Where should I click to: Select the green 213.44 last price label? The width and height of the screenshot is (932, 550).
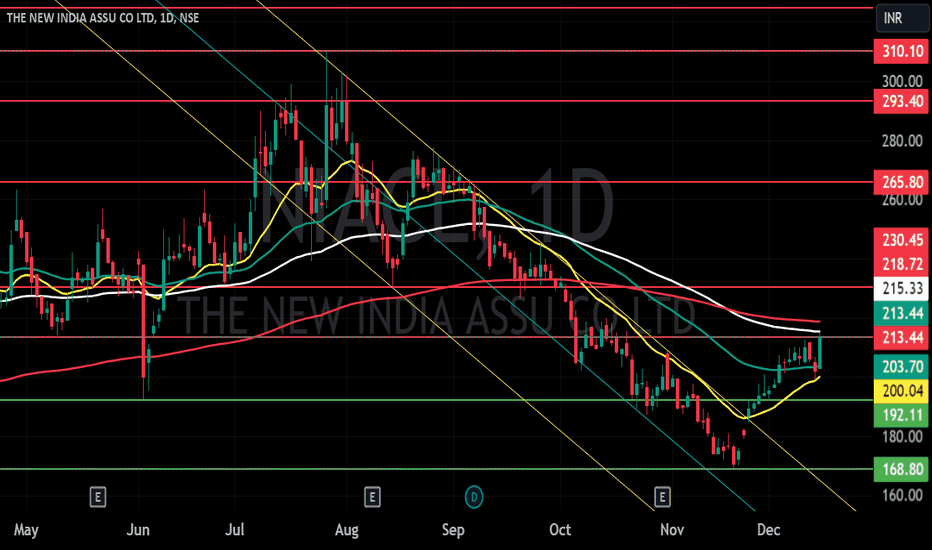pyautogui.click(x=901, y=313)
